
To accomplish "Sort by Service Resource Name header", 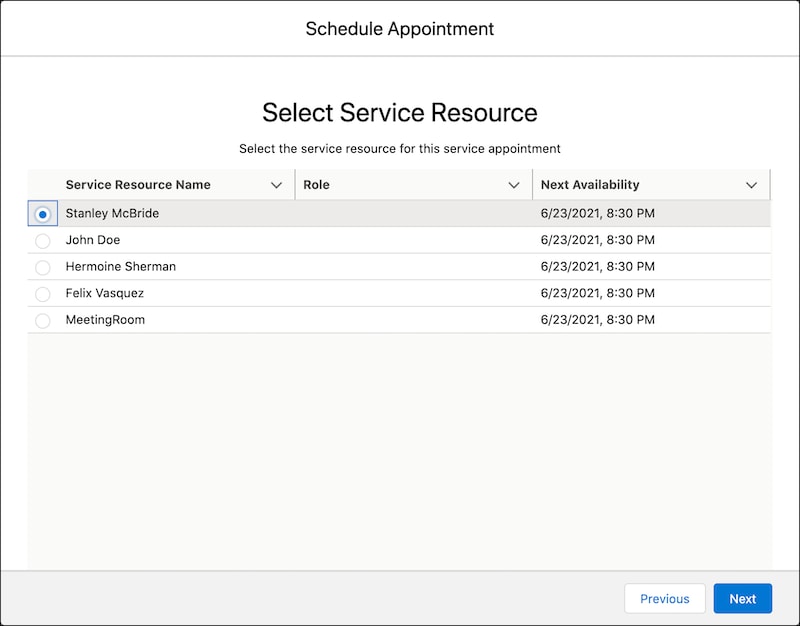I will [138, 185].
